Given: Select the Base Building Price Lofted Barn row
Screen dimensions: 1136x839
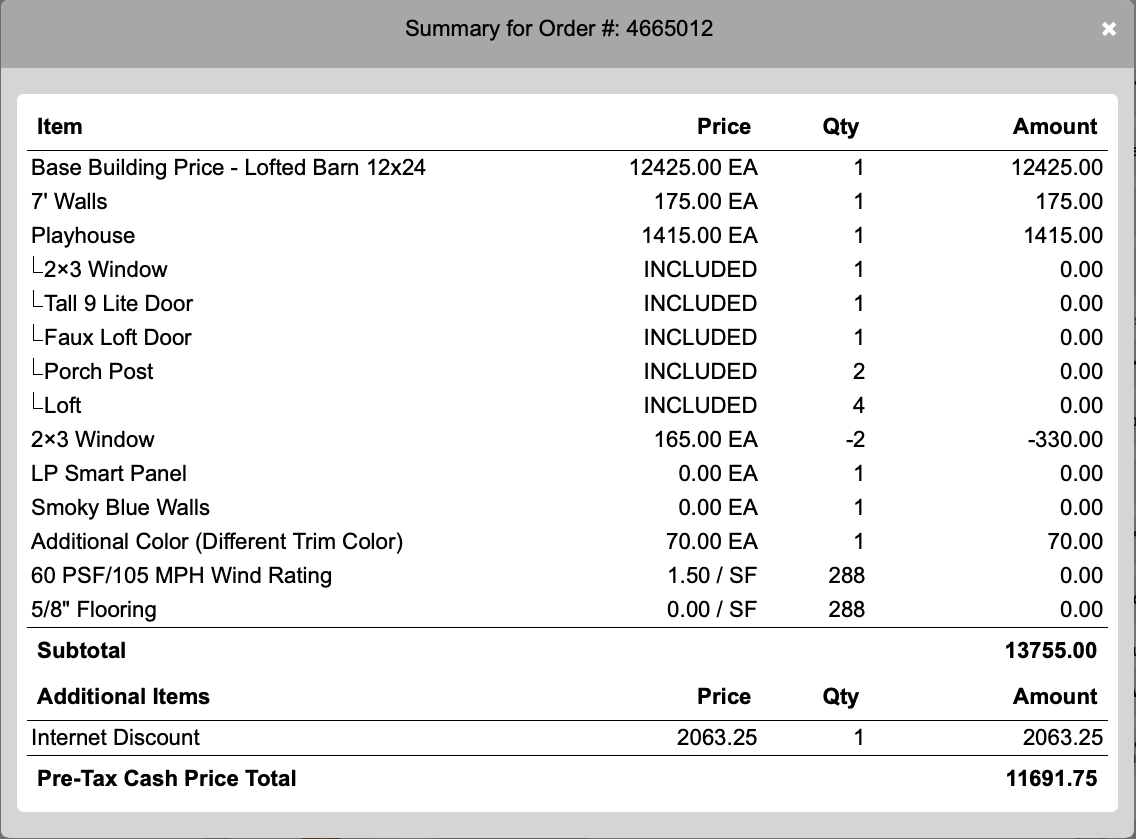Looking at the screenshot, I should click(x=228, y=168).
